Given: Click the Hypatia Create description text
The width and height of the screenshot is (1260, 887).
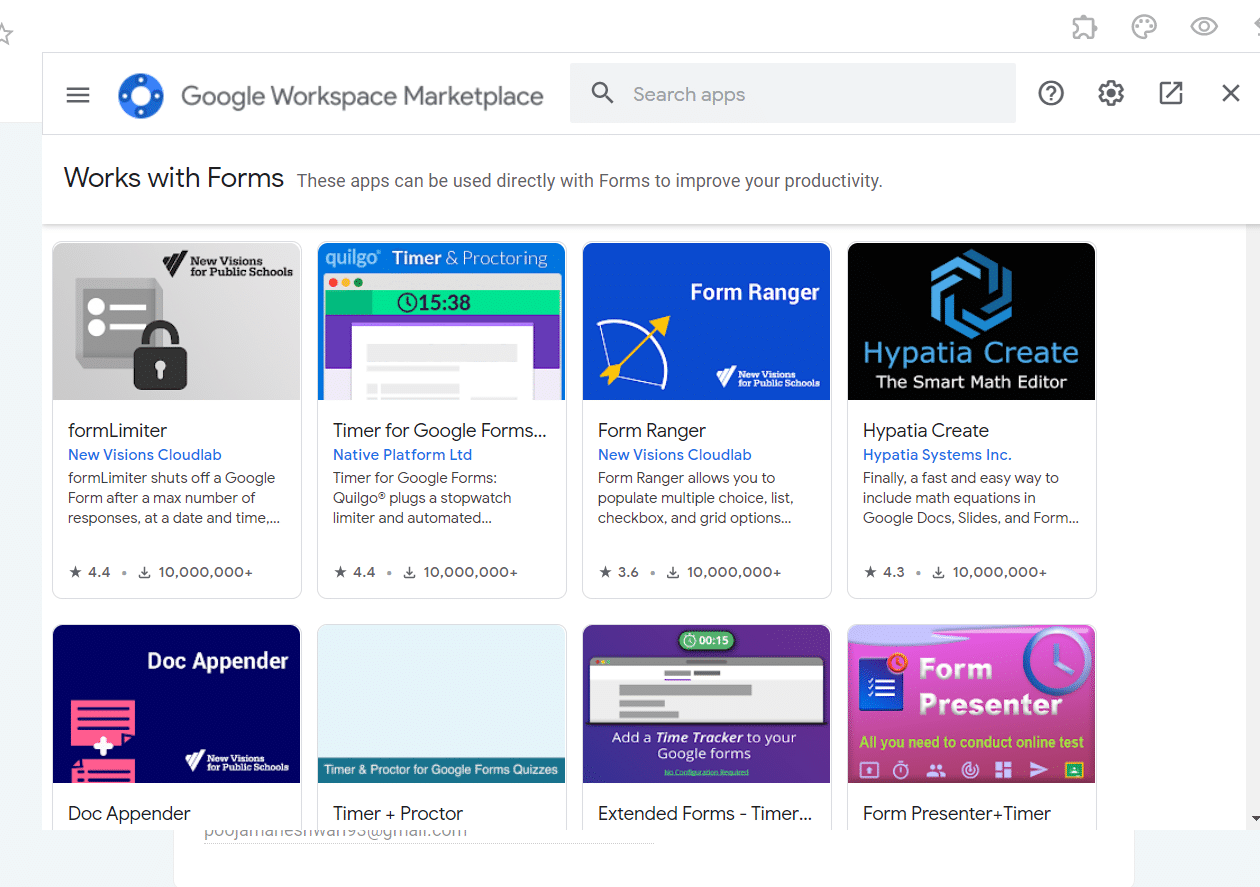Looking at the screenshot, I should tap(971, 498).
